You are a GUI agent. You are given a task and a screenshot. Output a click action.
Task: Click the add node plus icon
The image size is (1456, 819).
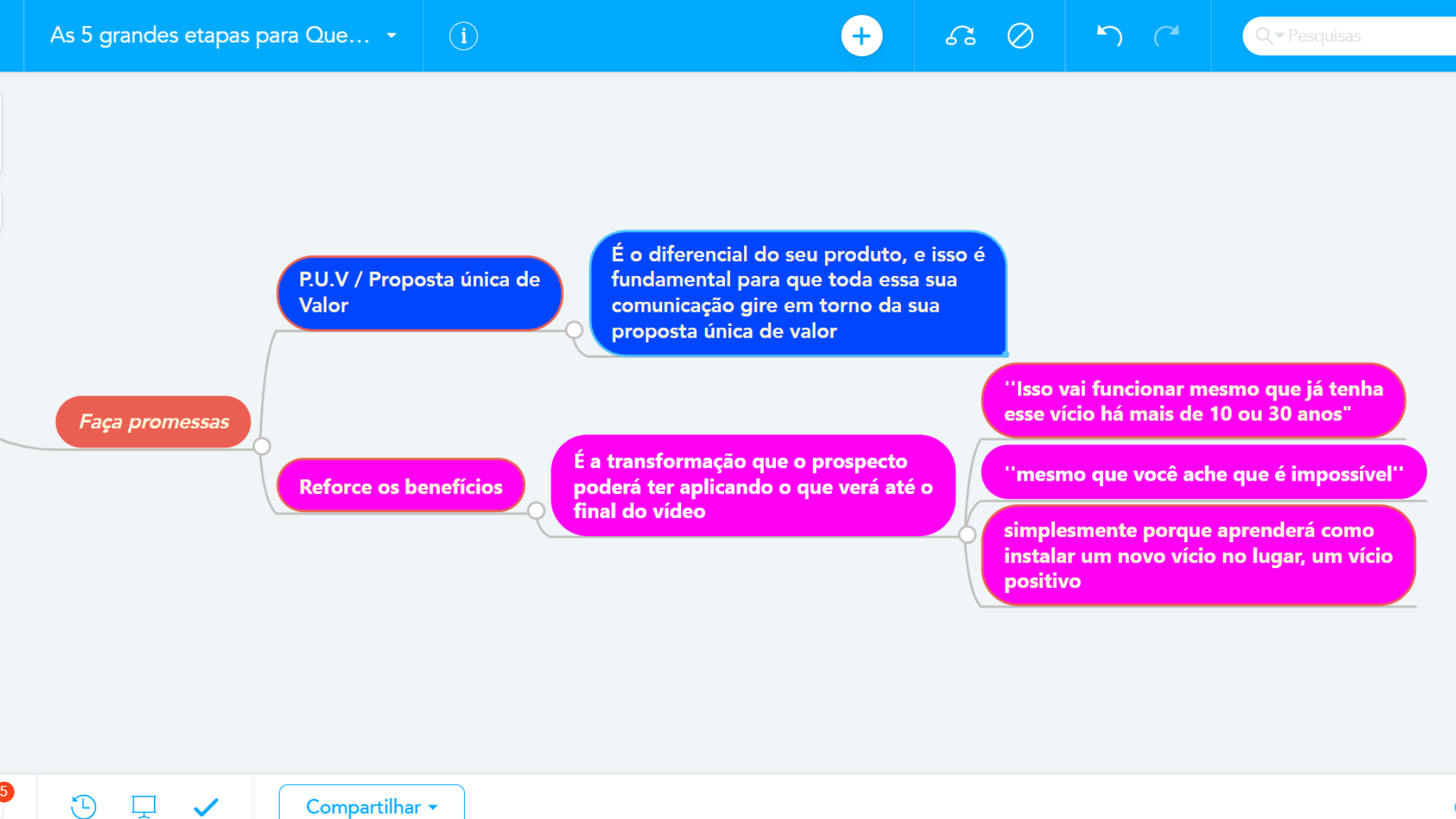(x=861, y=36)
